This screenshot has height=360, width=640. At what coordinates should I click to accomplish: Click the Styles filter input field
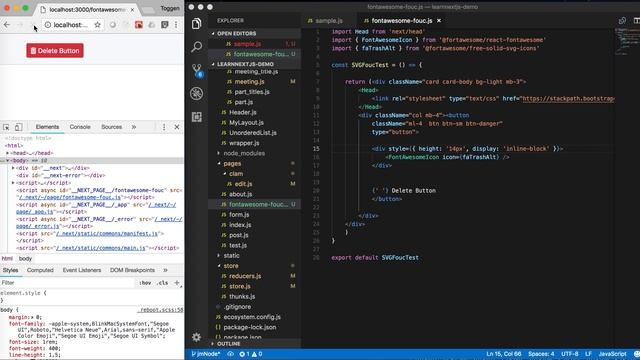pyautogui.click(x=67, y=282)
